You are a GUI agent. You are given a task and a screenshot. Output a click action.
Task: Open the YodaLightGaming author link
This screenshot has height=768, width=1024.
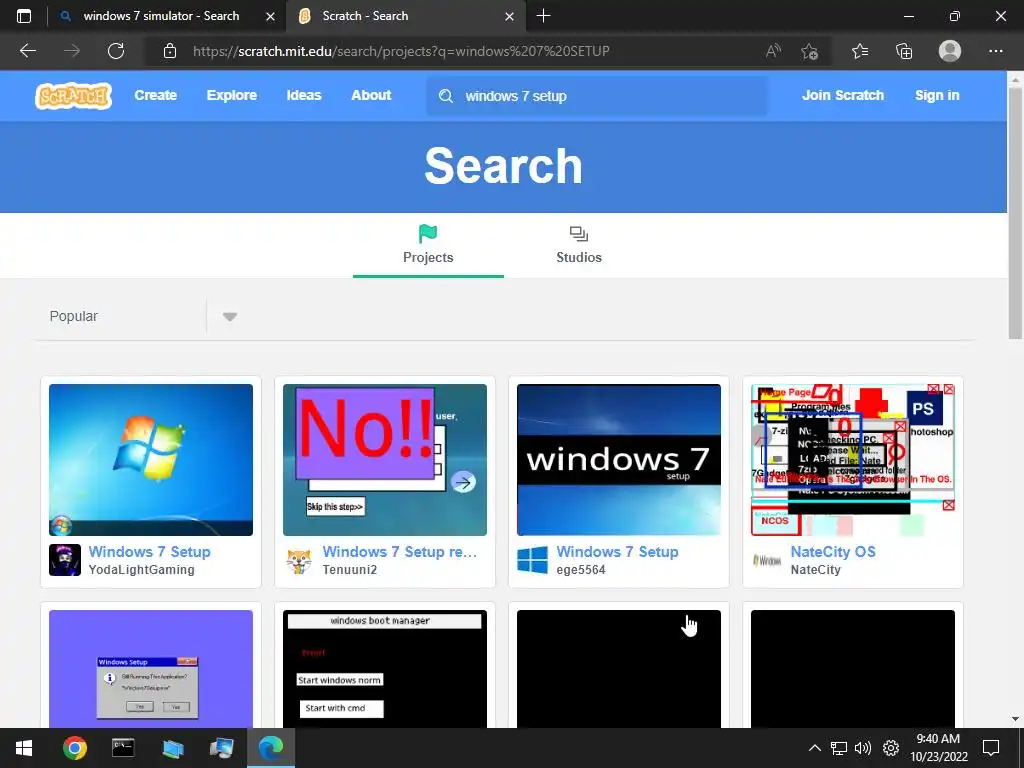coord(142,569)
